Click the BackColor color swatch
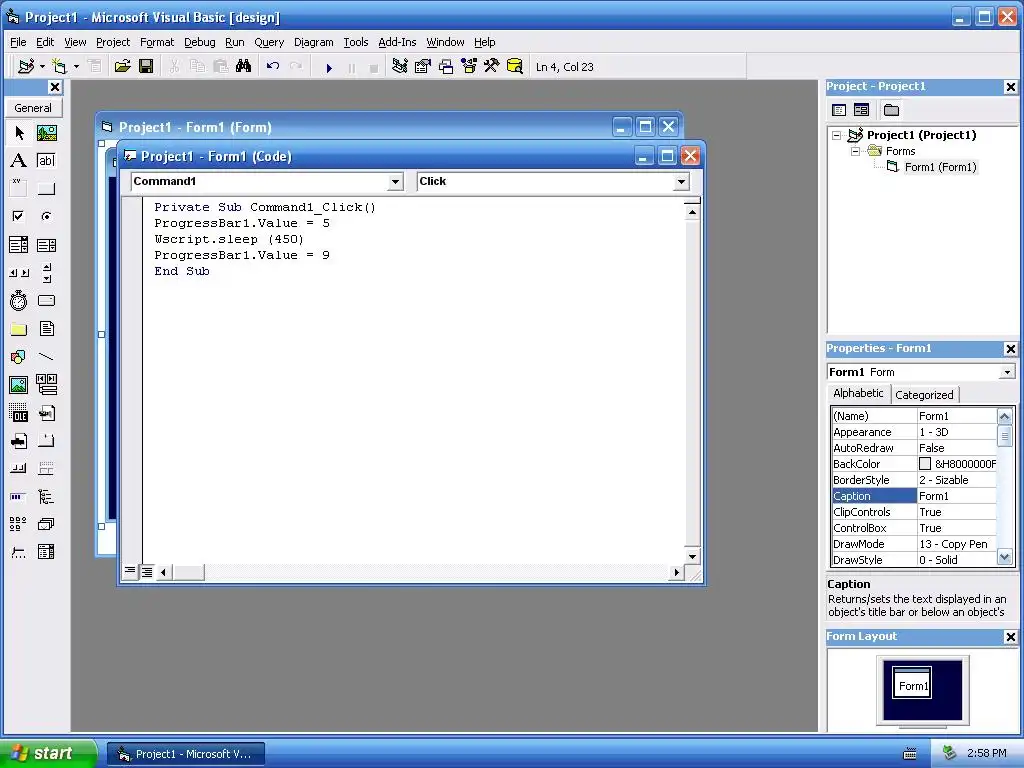This screenshot has width=1024, height=768. pyautogui.click(x=925, y=464)
